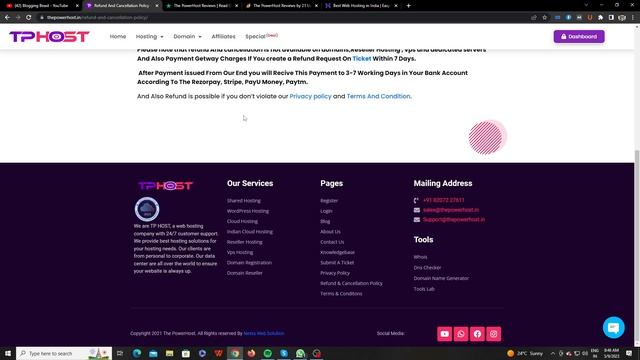Open the Nexus Web Solution copyright link

(264, 333)
